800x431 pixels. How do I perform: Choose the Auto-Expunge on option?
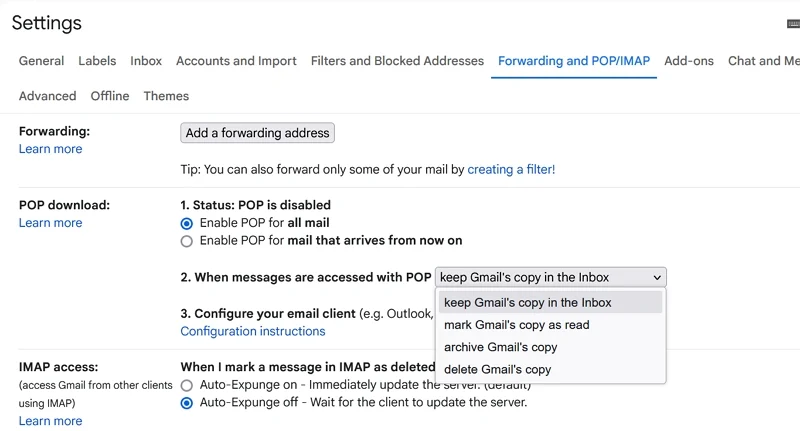(x=187, y=385)
